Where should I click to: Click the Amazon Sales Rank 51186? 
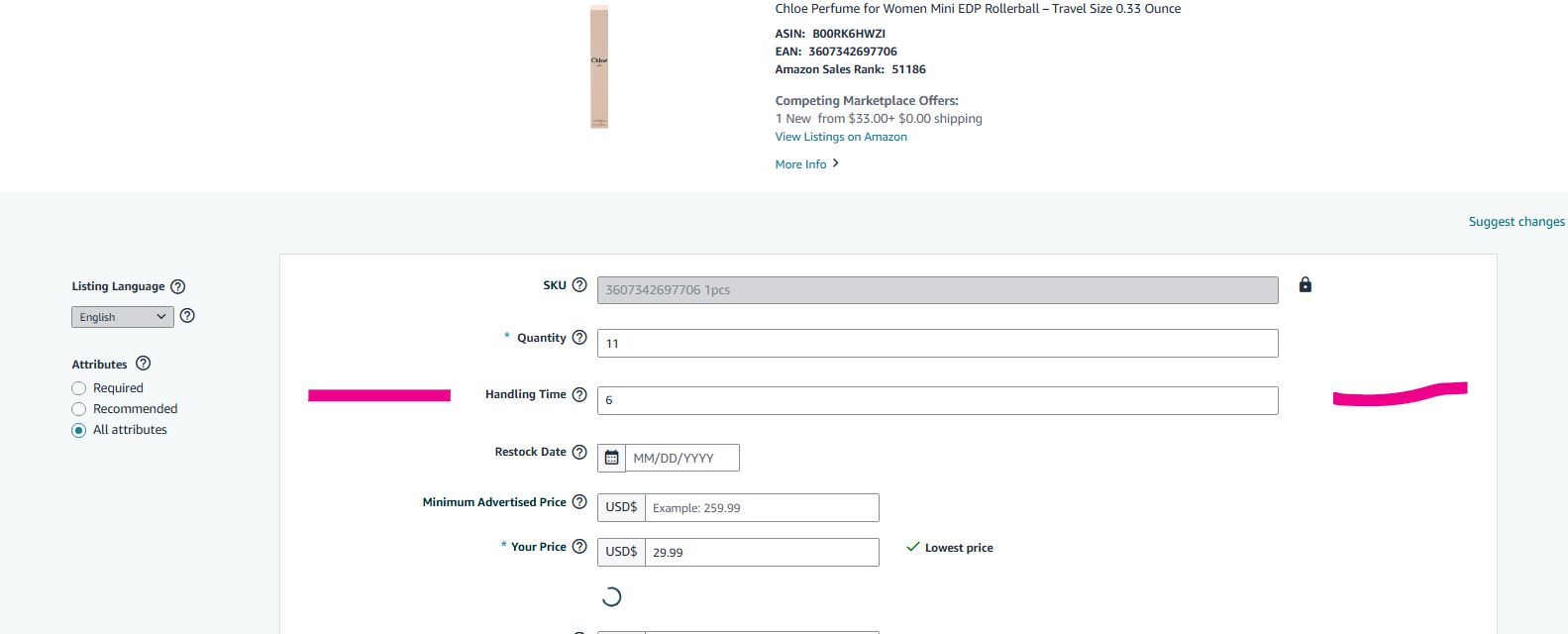908,69
